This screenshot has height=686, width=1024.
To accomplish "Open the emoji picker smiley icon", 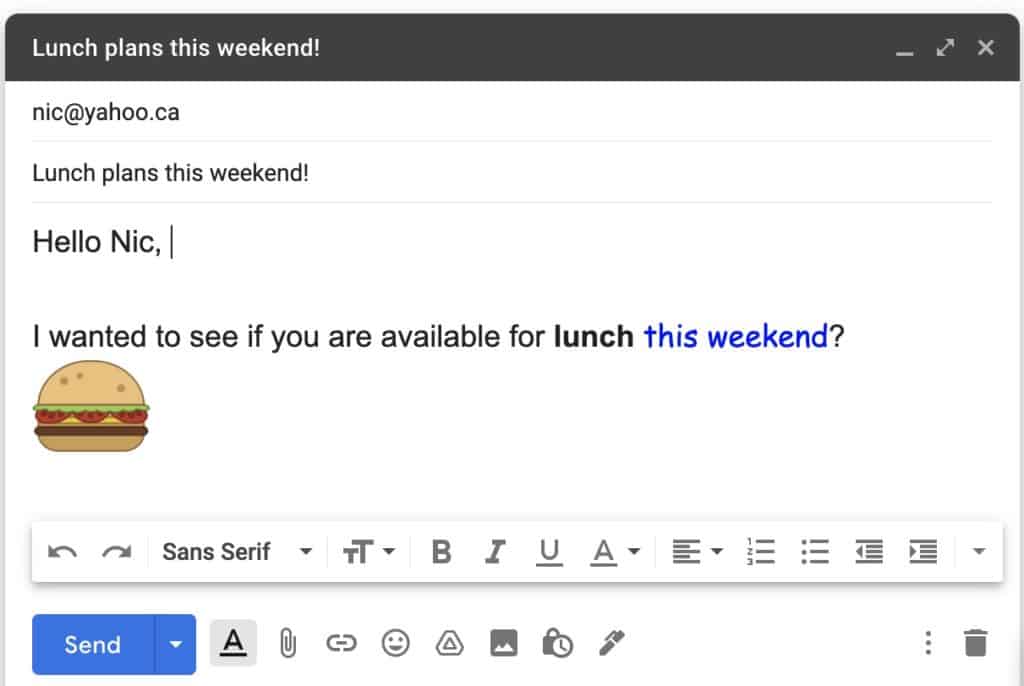I will (395, 644).
